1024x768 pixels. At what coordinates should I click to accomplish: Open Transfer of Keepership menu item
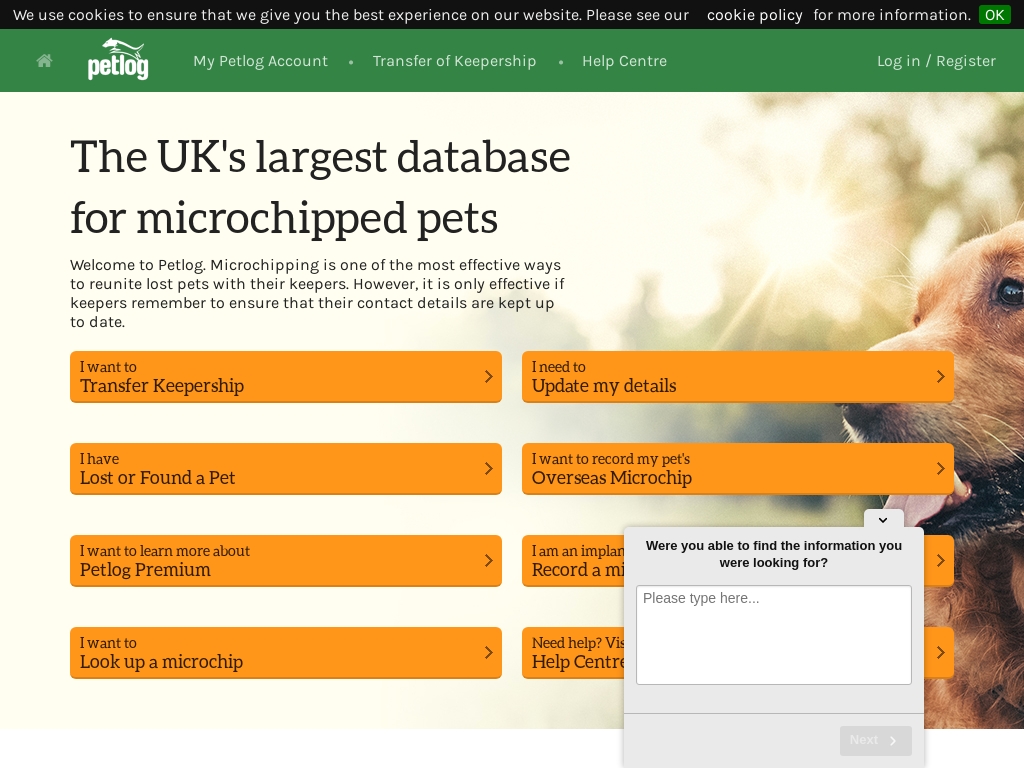coord(454,61)
